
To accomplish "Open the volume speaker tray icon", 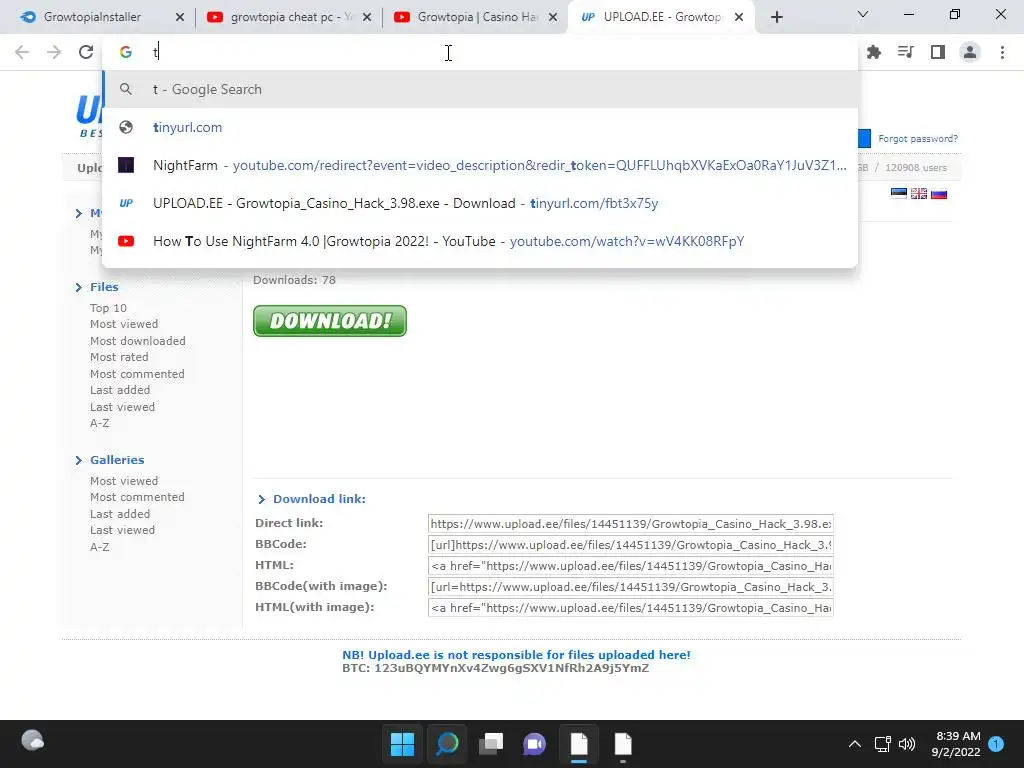I will 906,744.
